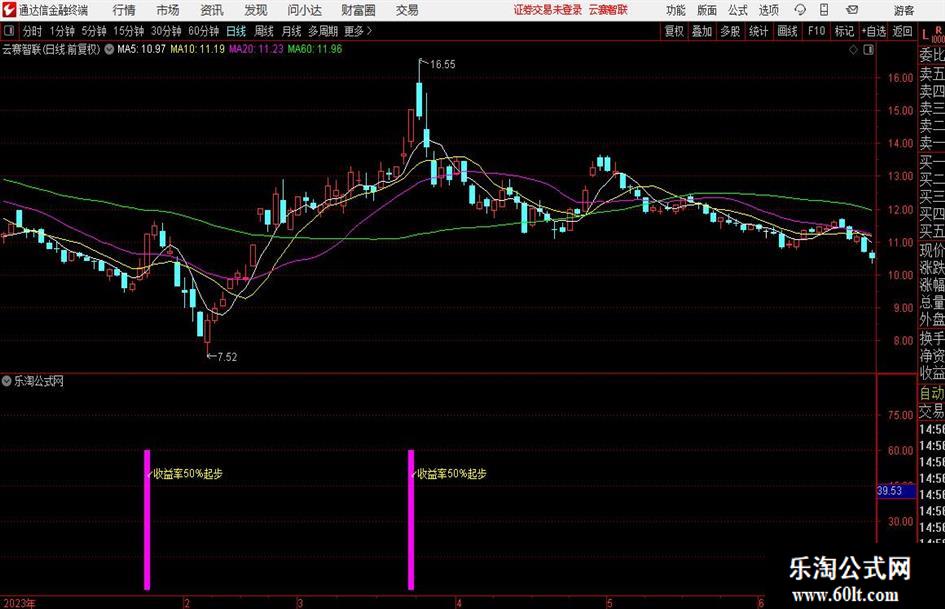Click the 通达信 red lightning logo icon
Screen dimensions: 945x609
click(9, 10)
